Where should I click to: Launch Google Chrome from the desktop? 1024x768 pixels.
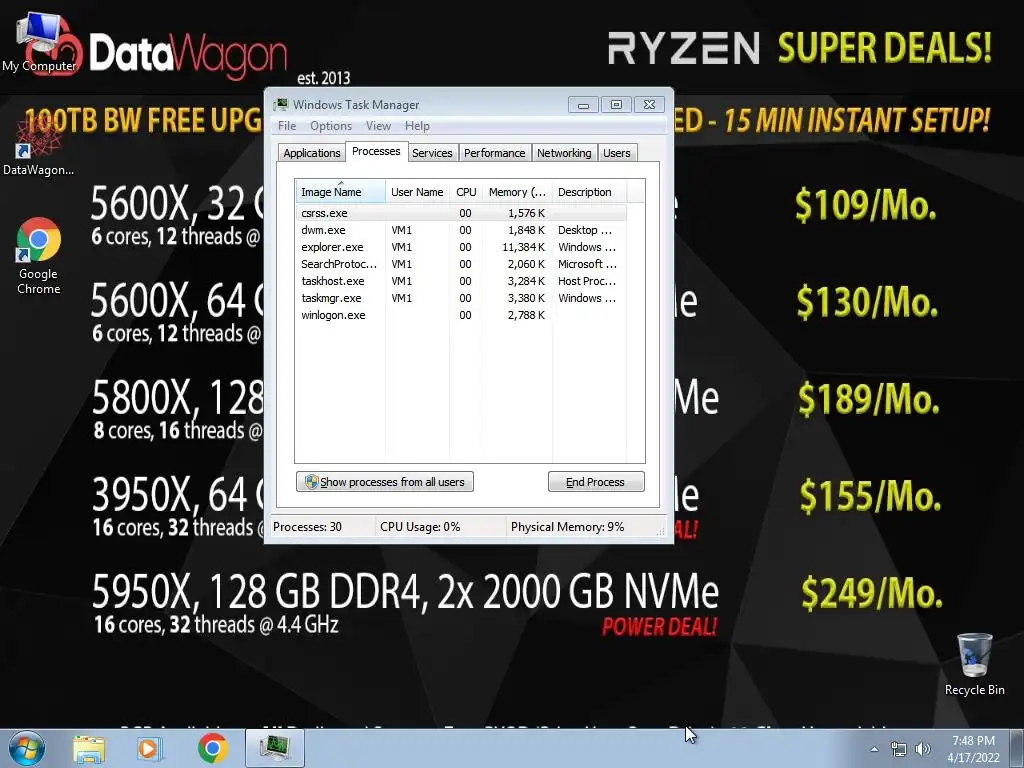coord(39,256)
